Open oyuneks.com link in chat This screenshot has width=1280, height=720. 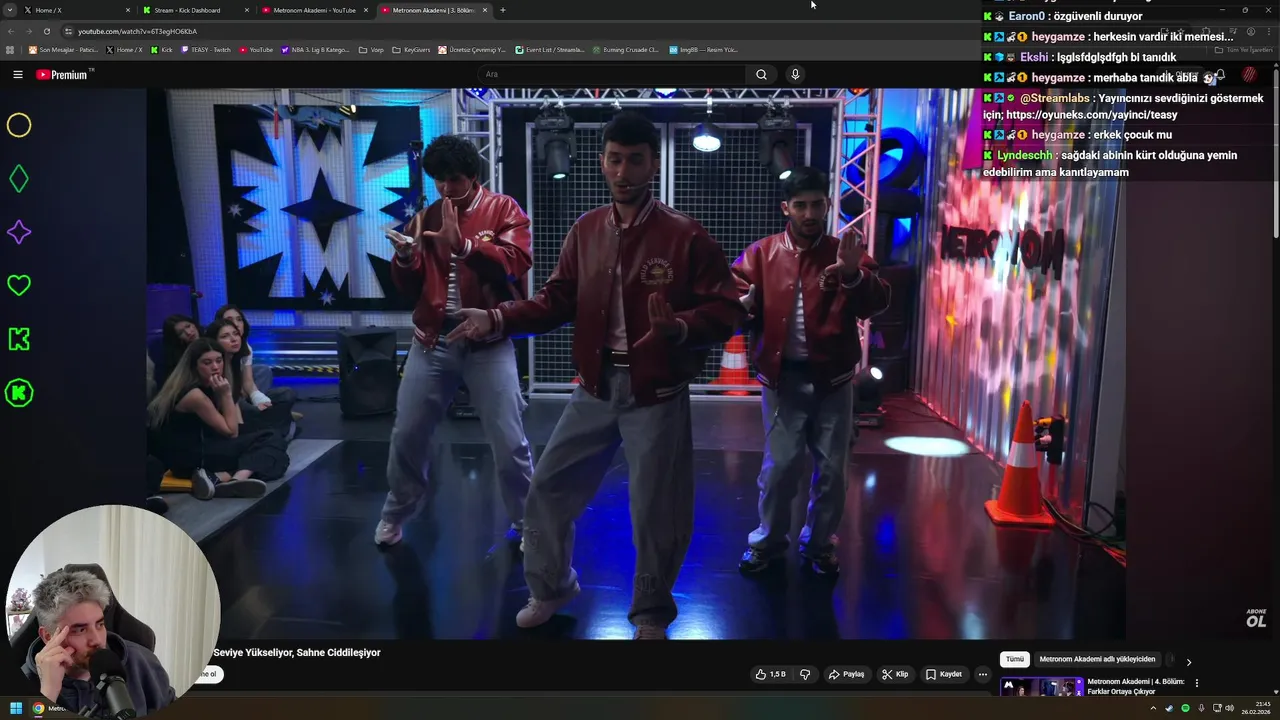point(1091,115)
